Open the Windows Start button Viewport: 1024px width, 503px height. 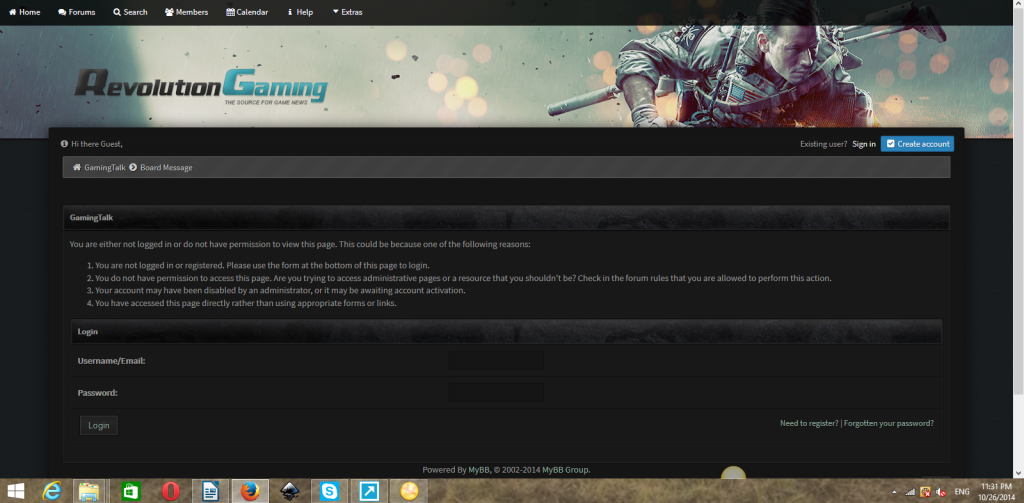click(x=16, y=491)
